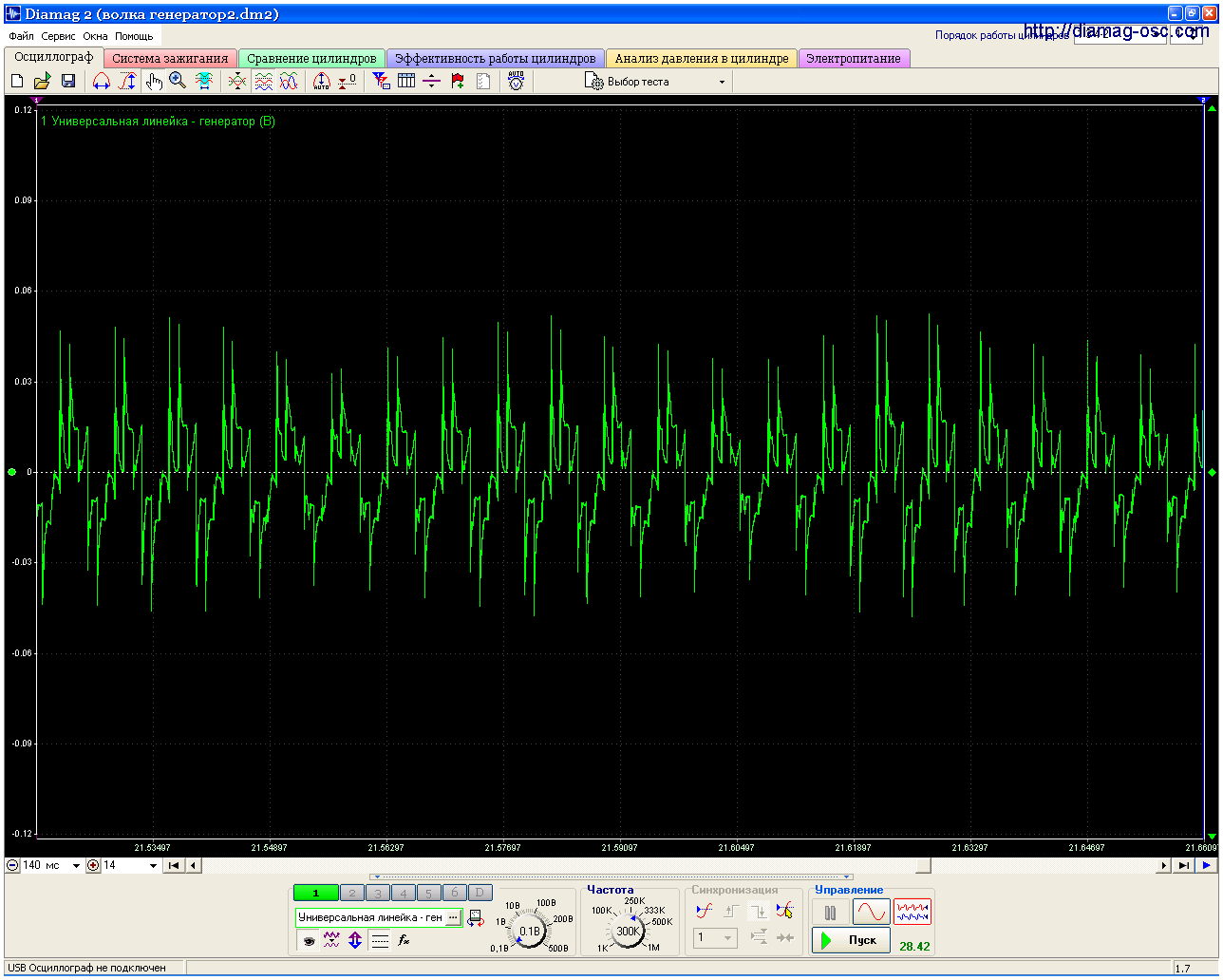The height and width of the screenshot is (980, 1223).
Task: Open the Сервис menu
Action: tap(58, 36)
